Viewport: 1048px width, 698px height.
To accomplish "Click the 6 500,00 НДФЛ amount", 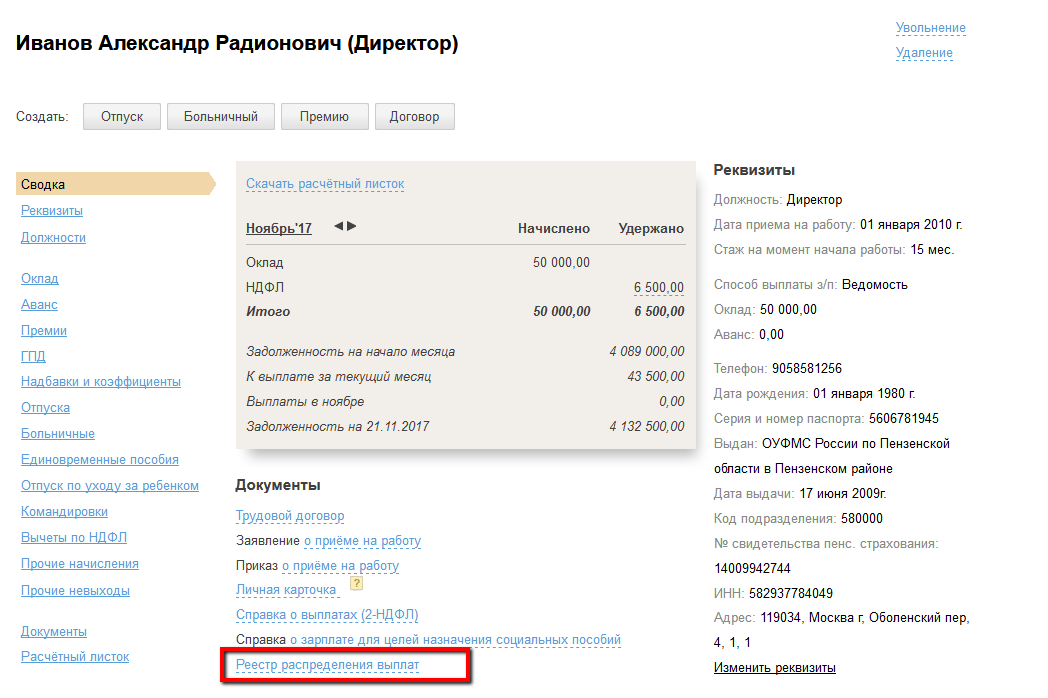I will coord(659,288).
